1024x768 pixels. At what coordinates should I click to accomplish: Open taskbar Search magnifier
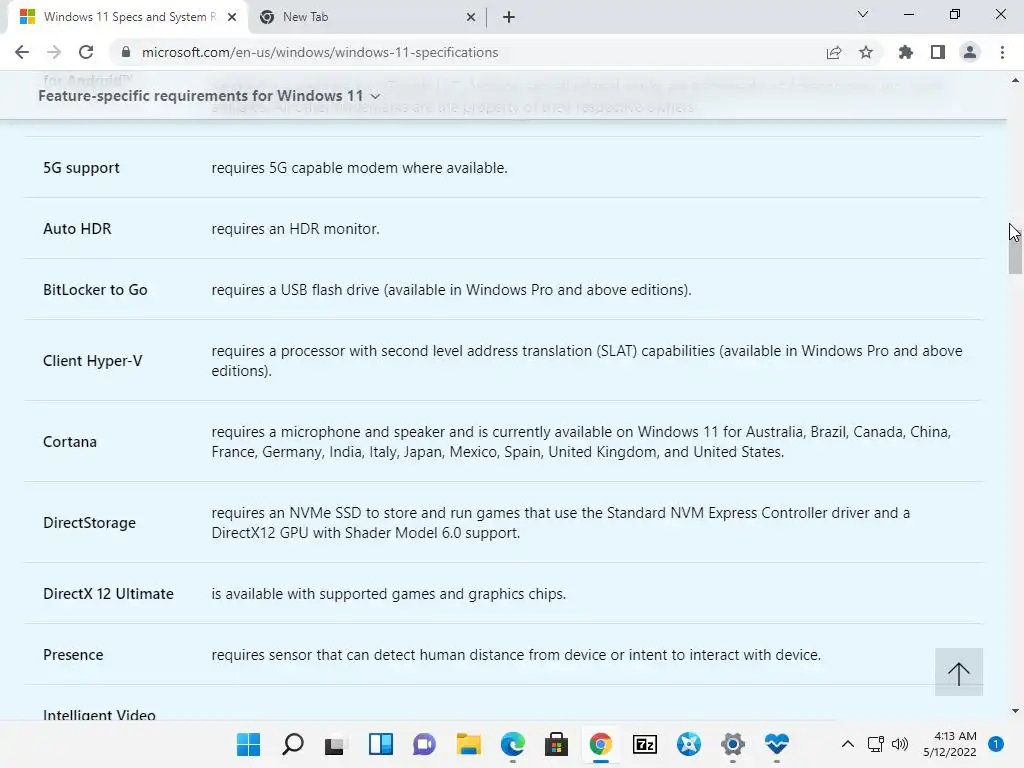tap(293, 744)
